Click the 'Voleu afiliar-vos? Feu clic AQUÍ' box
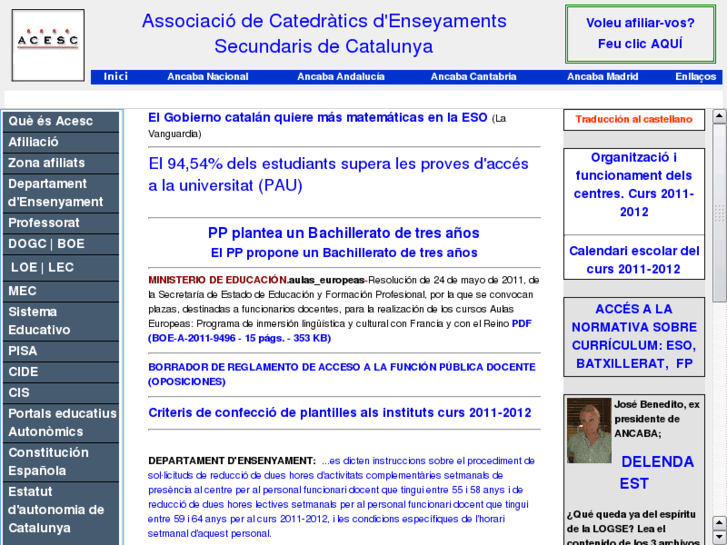Viewport: 727px width, 545px height. 640,34
